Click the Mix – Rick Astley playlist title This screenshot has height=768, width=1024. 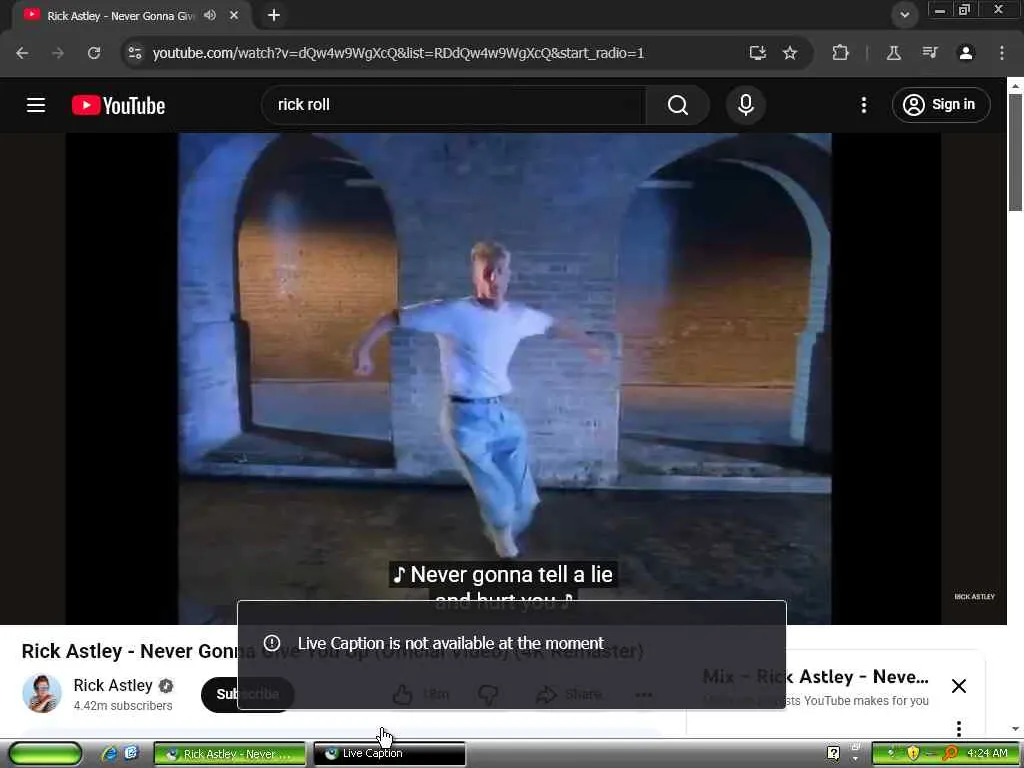815,677
